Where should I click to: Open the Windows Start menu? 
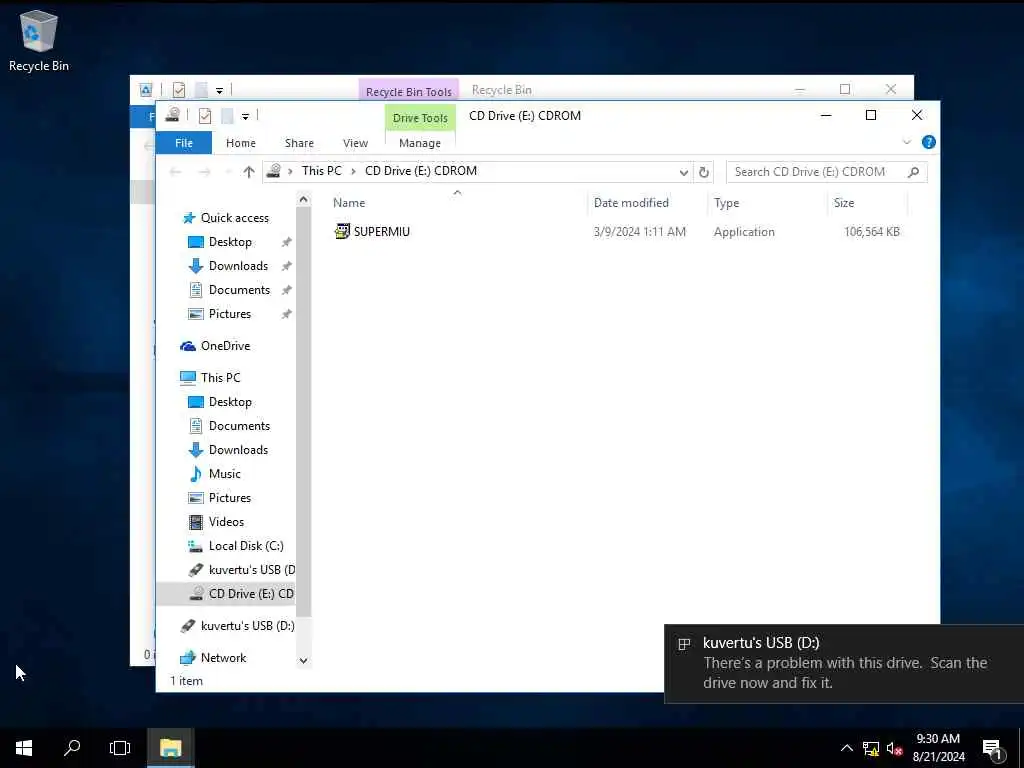pyautogui.click(x=24, y=748)
